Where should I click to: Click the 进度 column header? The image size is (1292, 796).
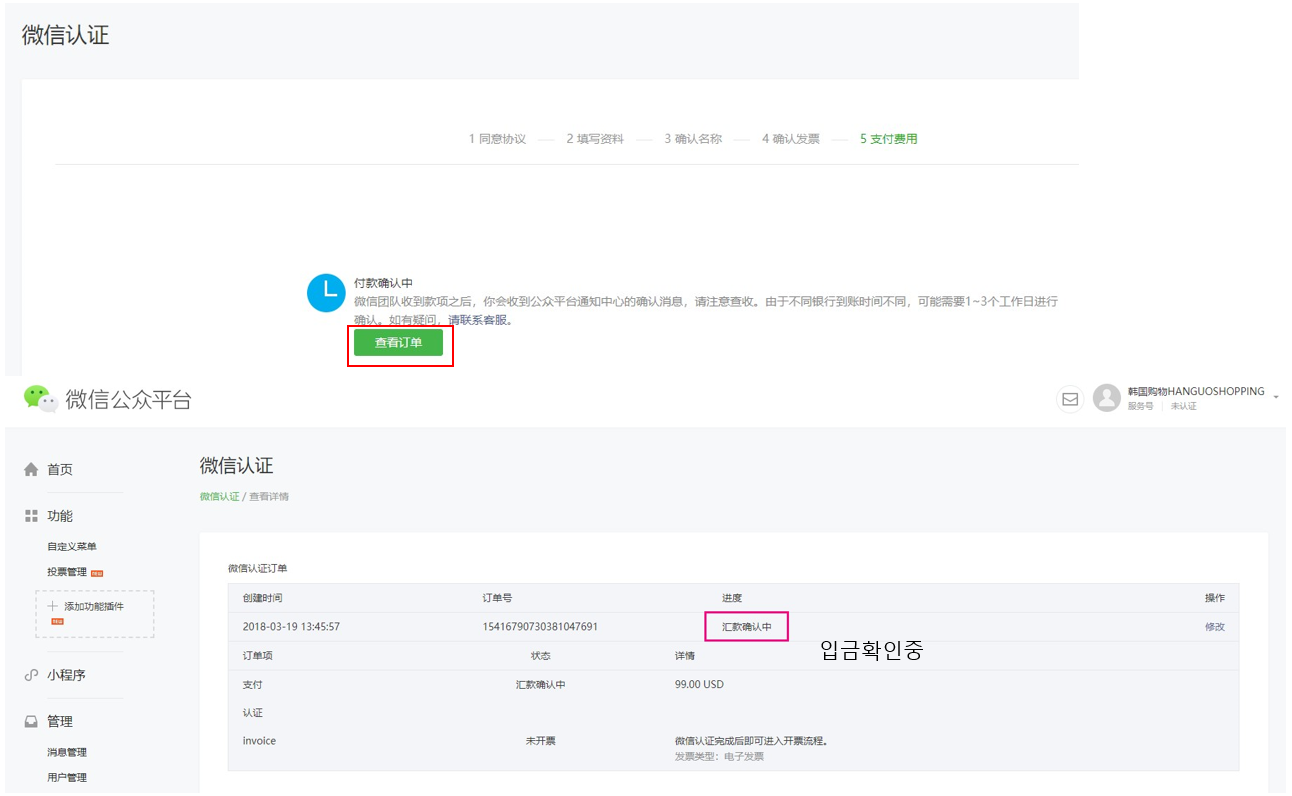point(732,598)
